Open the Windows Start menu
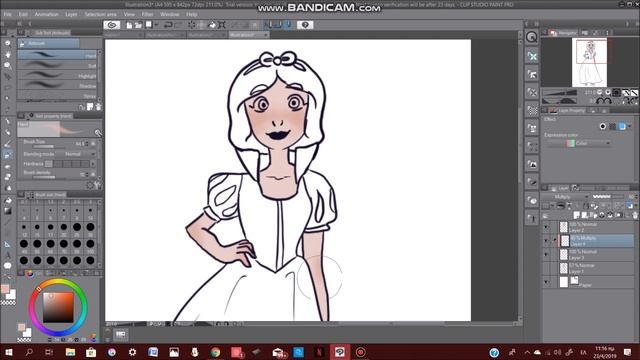Screen dimensions: 640x360 [x=9, y=352]
